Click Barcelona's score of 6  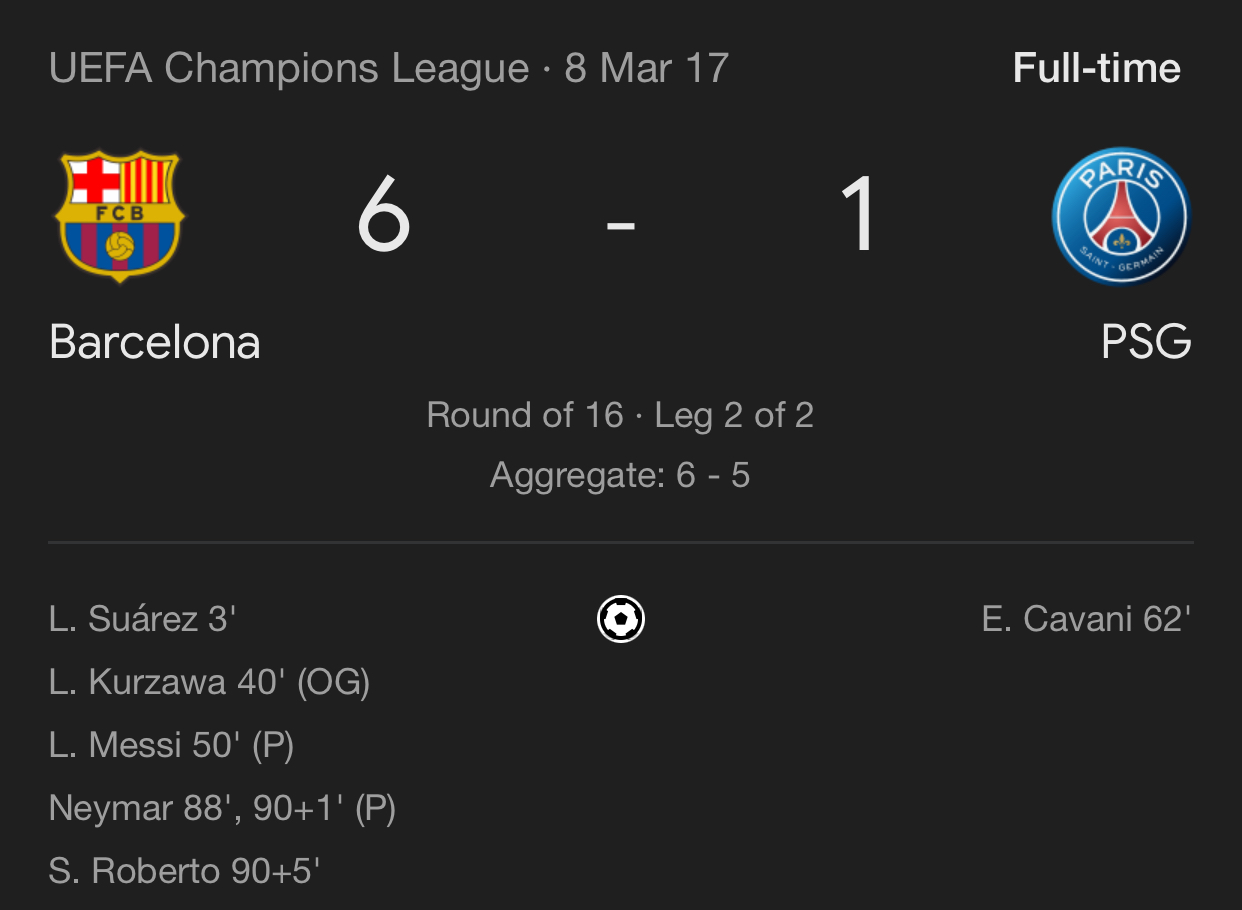384,215
